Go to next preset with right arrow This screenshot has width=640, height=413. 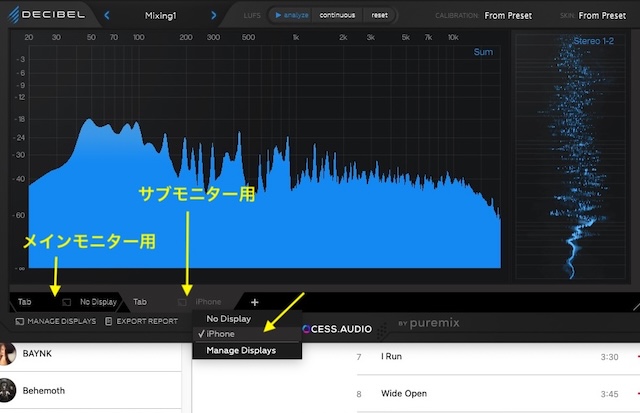[213, 15]
